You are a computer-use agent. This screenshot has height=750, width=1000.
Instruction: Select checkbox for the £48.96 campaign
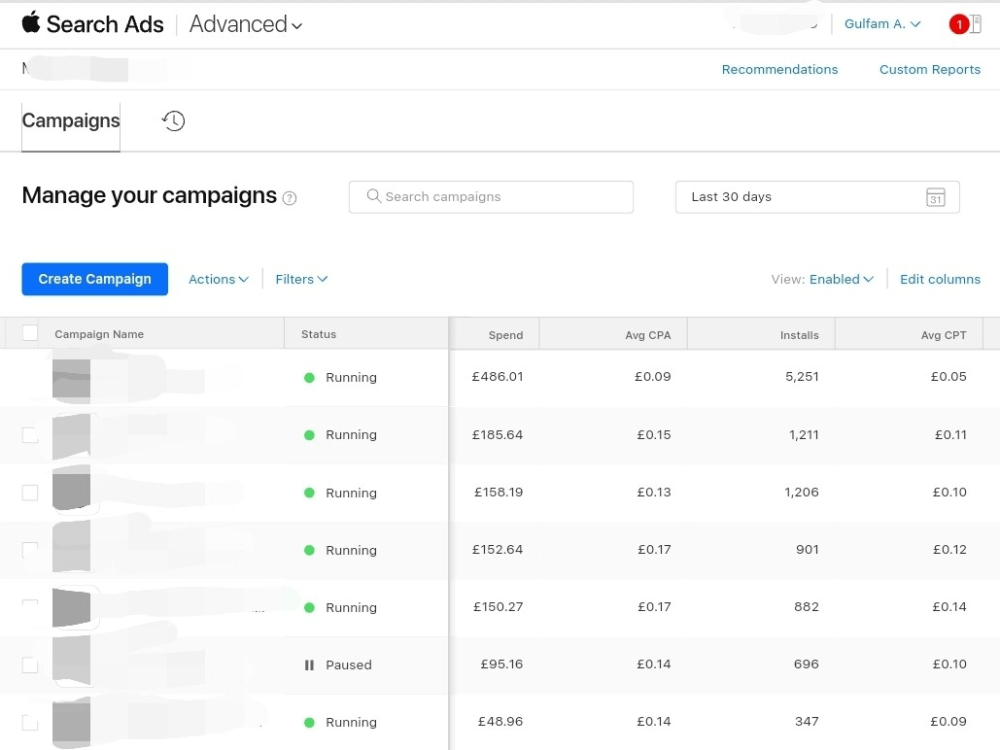point(30,723)
